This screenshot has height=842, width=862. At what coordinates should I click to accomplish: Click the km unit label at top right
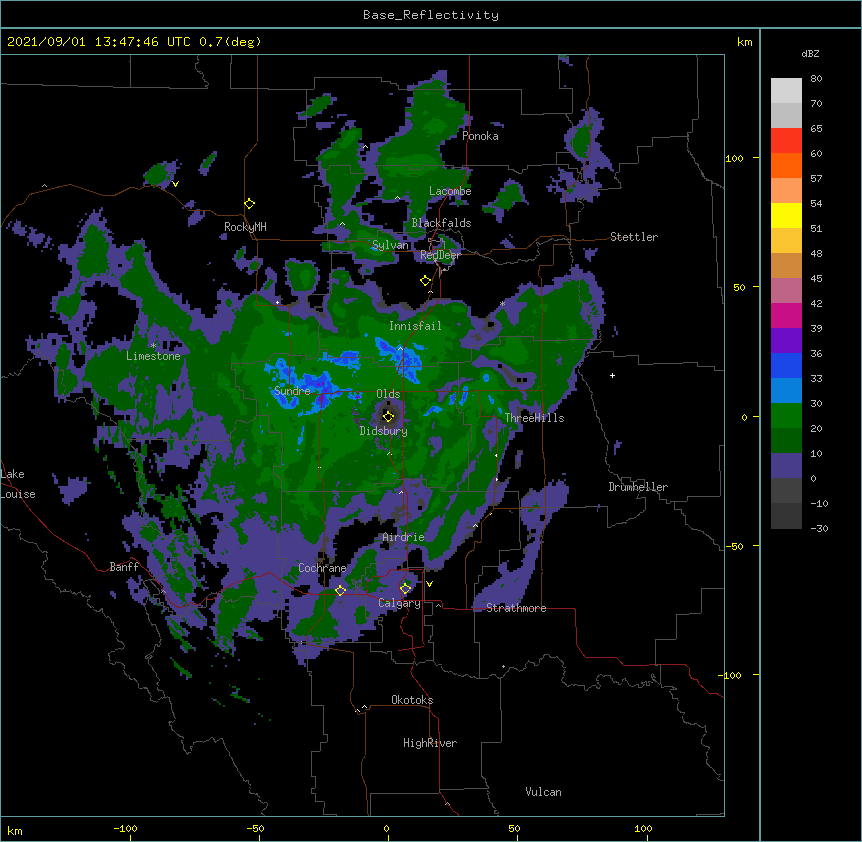pyautogui.click(x=745, y=42)
